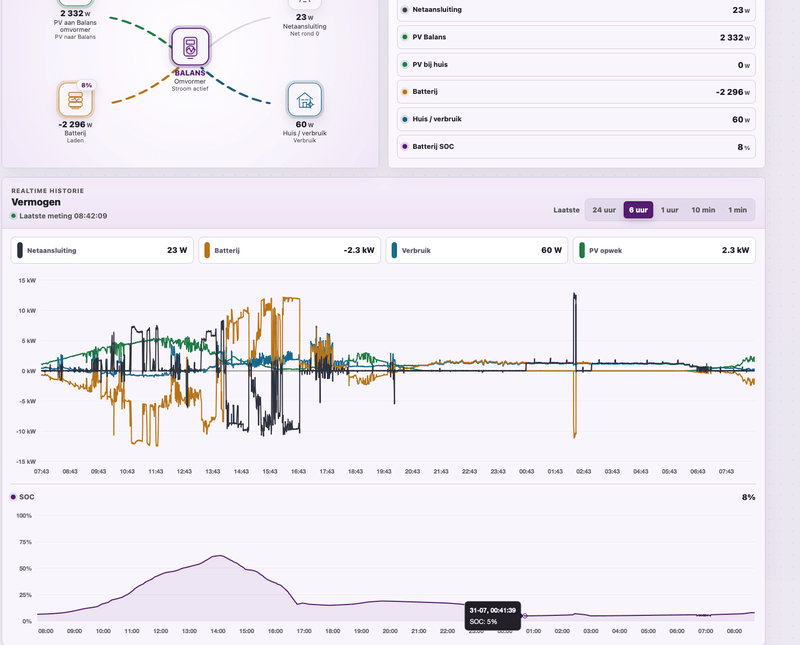800x645 pixels.
Task: Click the purple SOC legend dot above SOC chart
Action: point(13,497)
